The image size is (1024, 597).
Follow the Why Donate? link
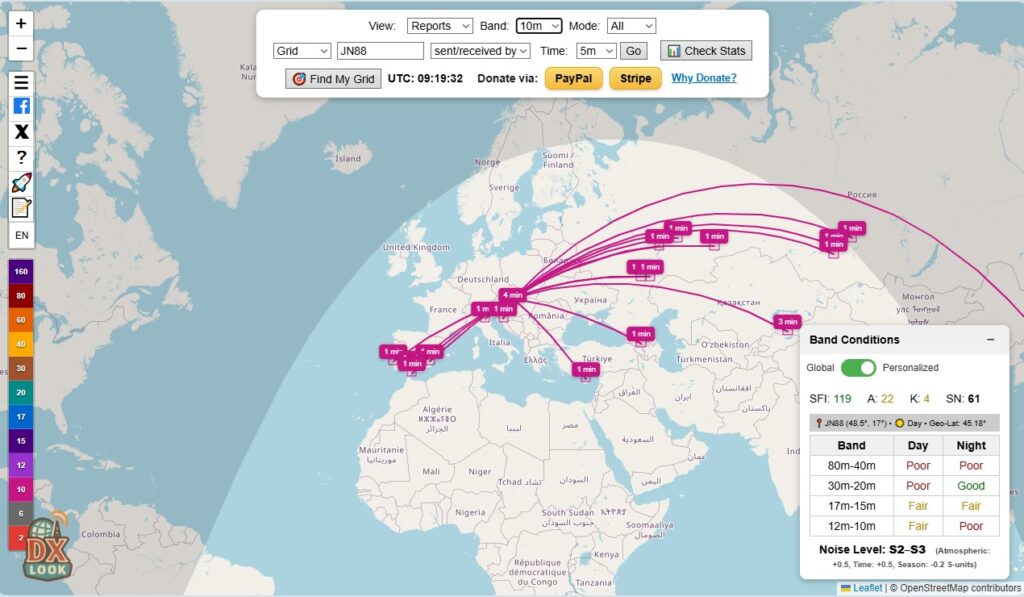pos(703,78)
